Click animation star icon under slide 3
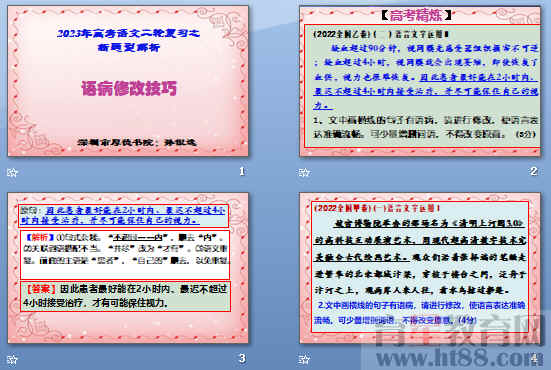 12,359
